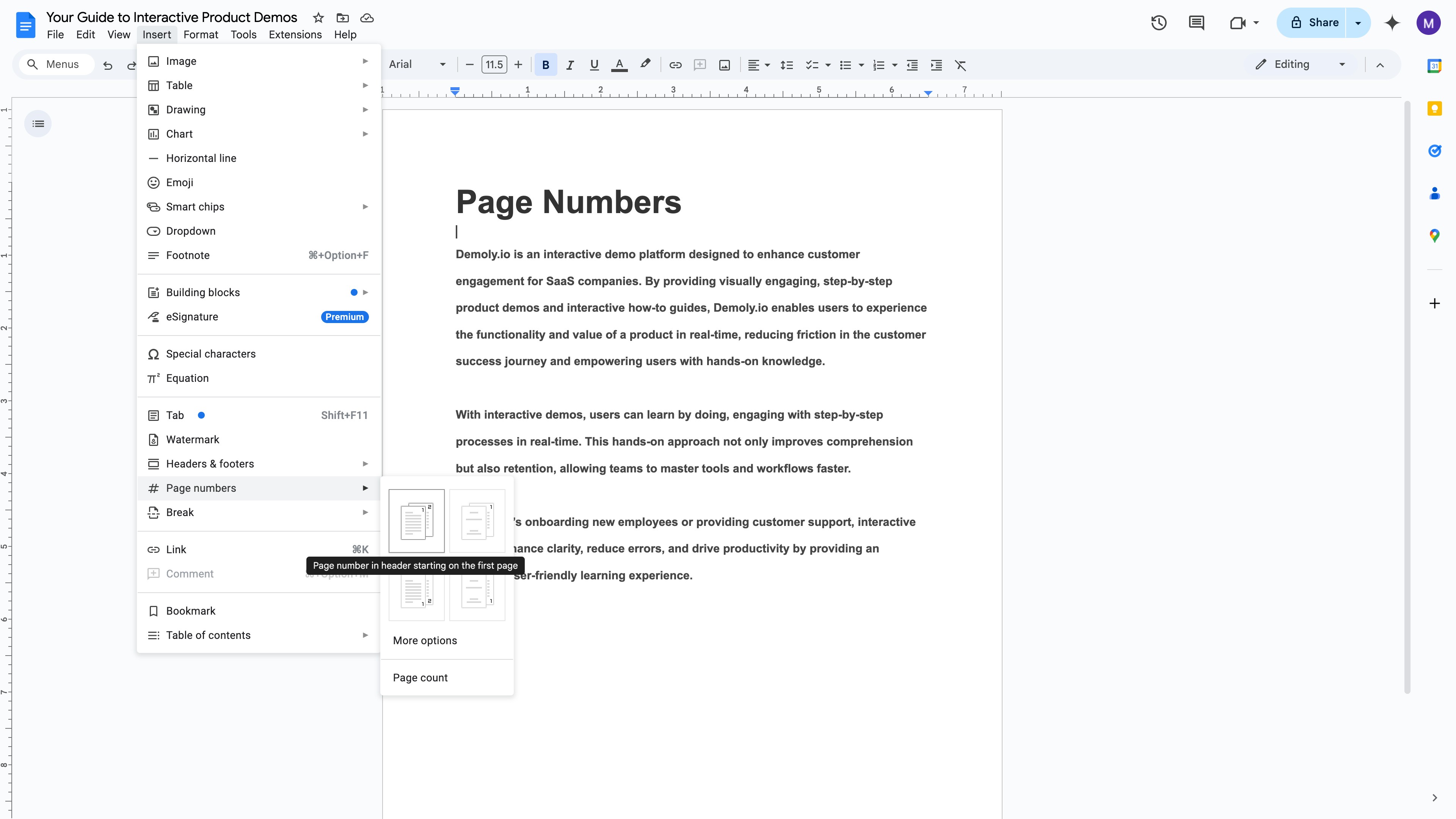
Task: Clear formatting from selection
Action: coord(960,65)
